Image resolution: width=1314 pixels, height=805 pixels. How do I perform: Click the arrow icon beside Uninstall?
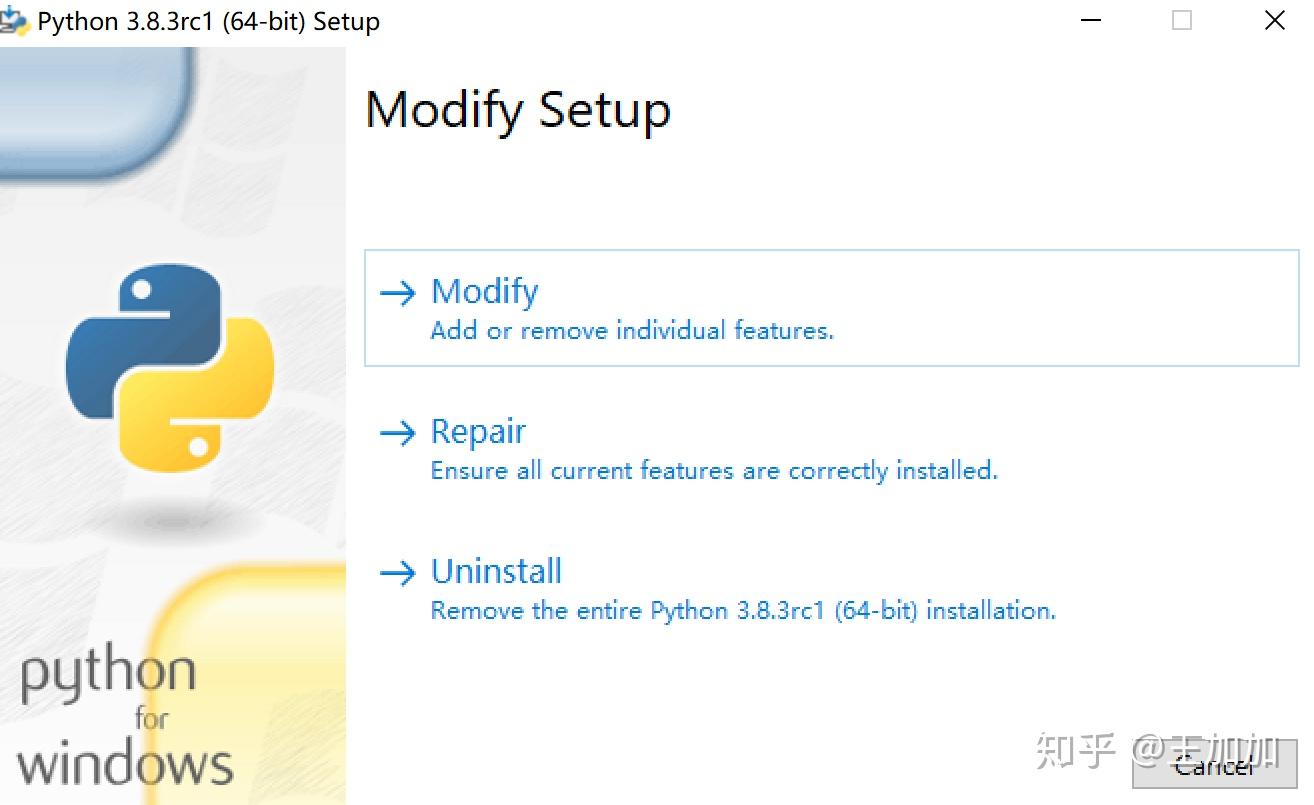tap(398, 572)
